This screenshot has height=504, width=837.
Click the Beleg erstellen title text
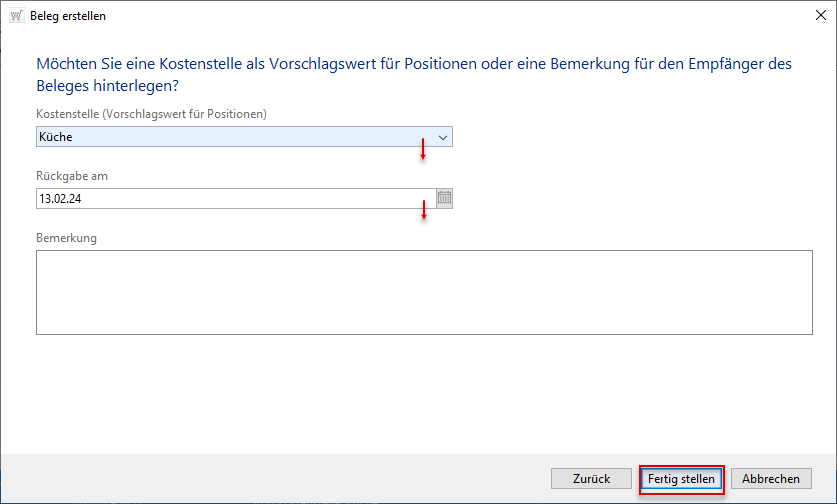click(x=68, y=16)
